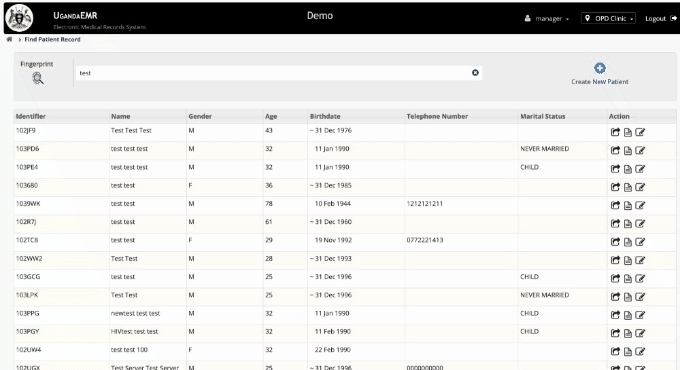Click edit pencil icon for patient 103PPG
680x370 pixels.
point(640,315)
